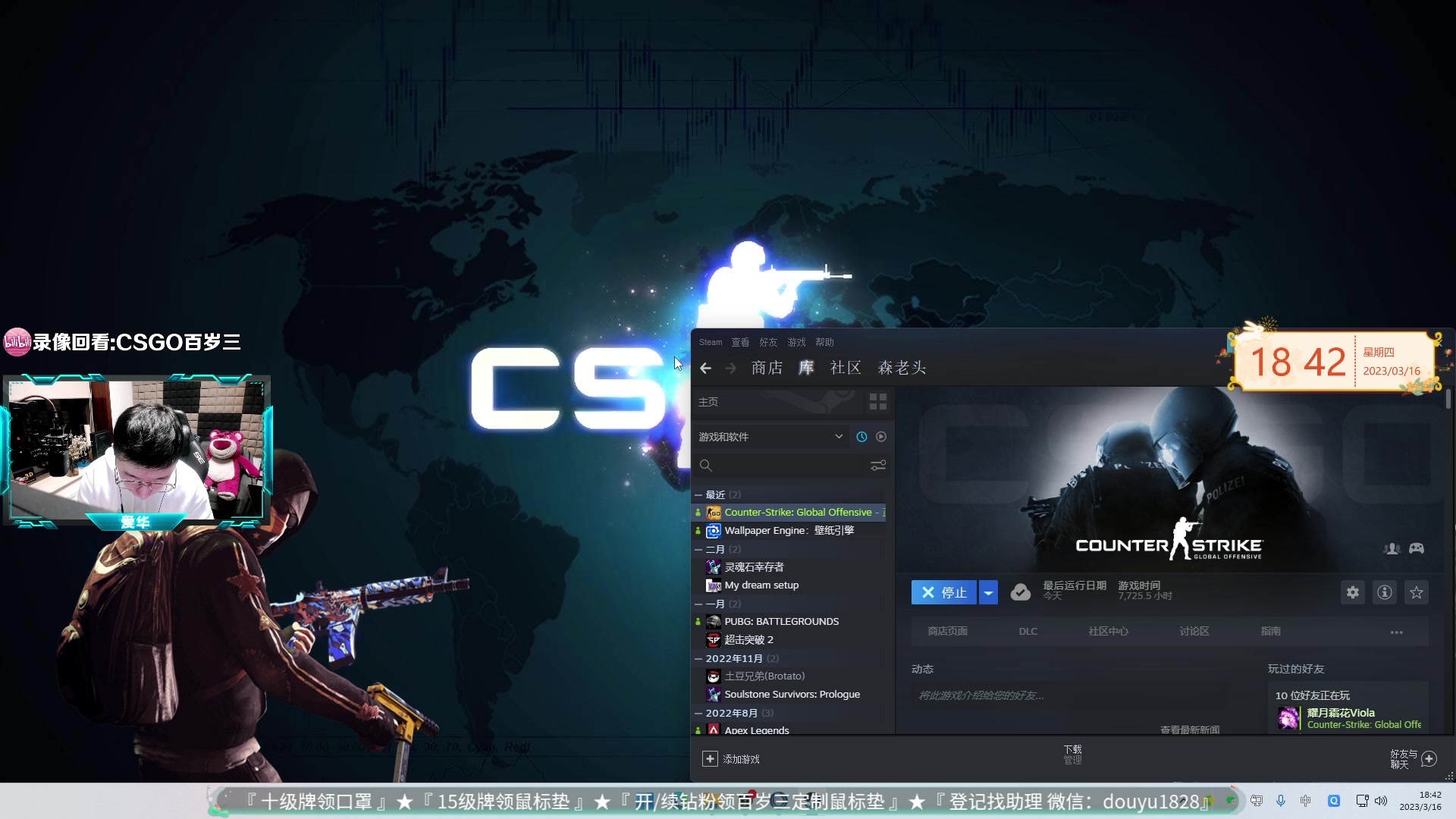The image size is (1456, 819).
Task: Open the 查看 menu
Action: pyautogui.click(x=740, y=342)
